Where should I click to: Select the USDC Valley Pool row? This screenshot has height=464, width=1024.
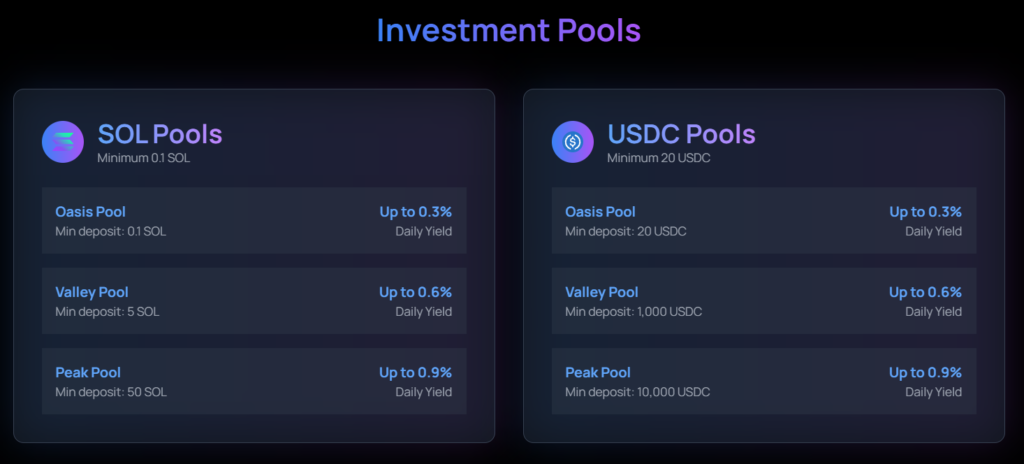[764, 301]
